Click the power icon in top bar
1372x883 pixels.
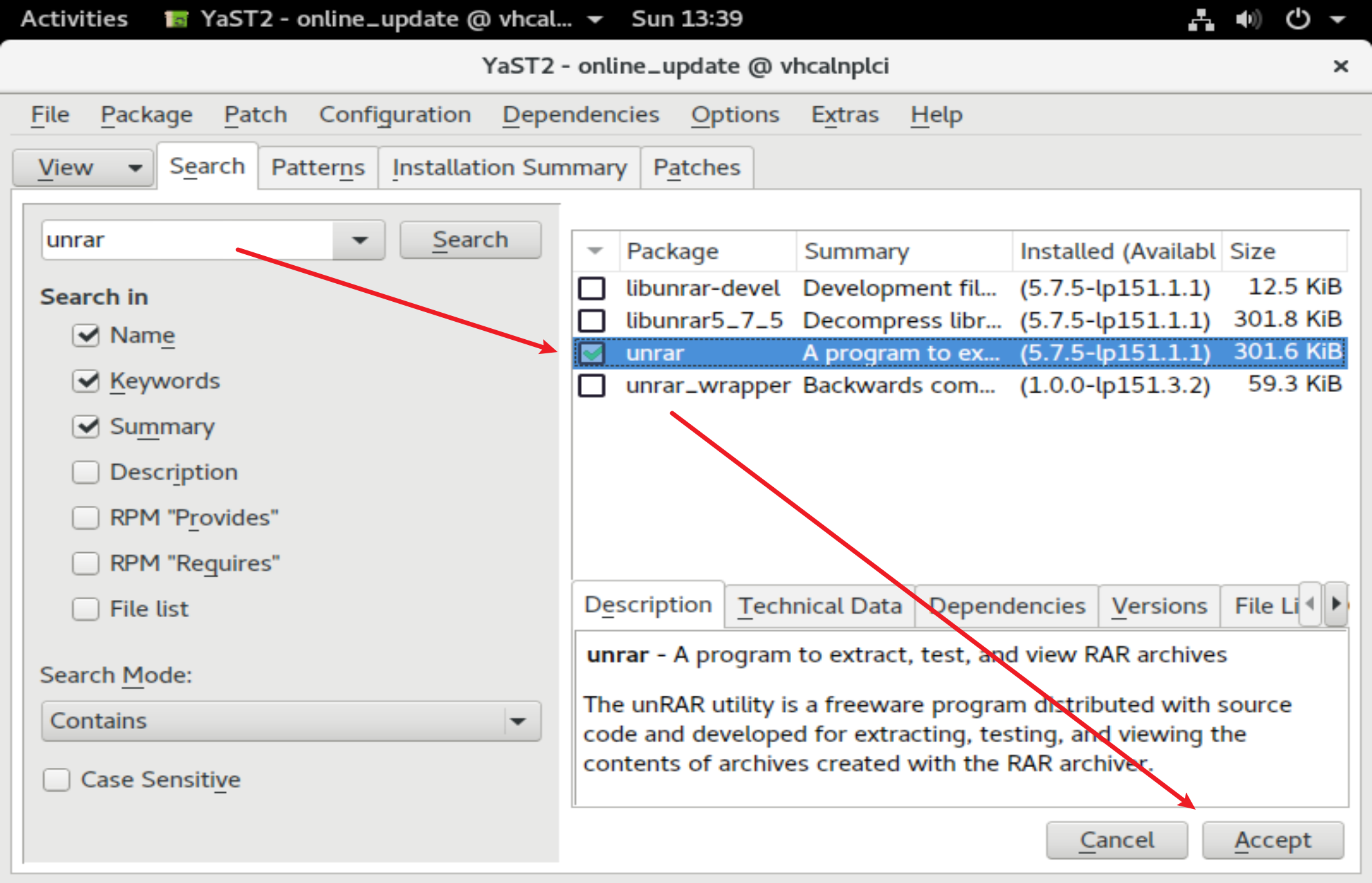[1297, 19]
